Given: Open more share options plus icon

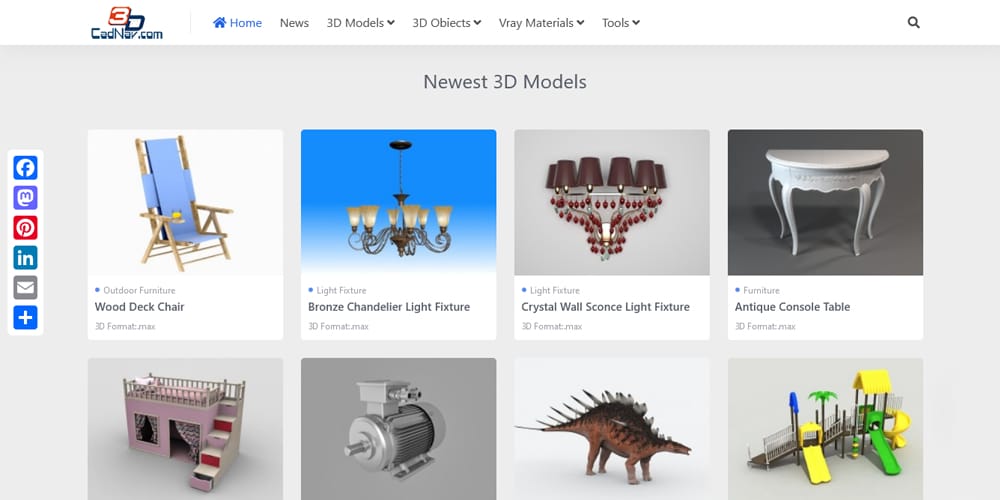Looking at the screenshot, I should pos(25,318).
